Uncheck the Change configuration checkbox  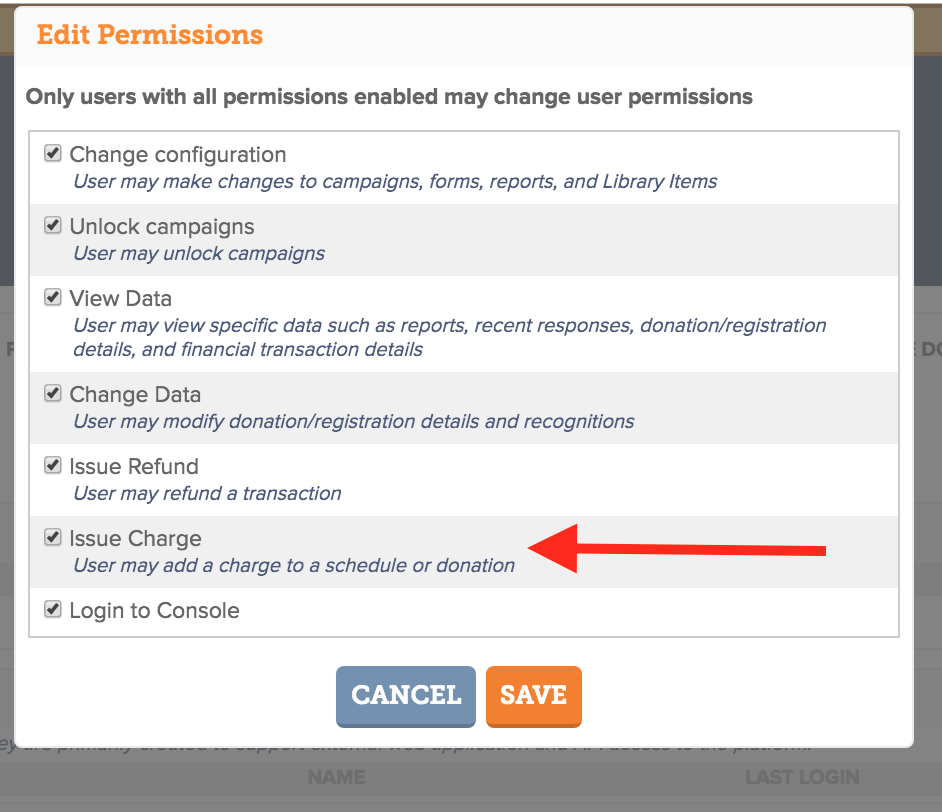pos(53,153)
